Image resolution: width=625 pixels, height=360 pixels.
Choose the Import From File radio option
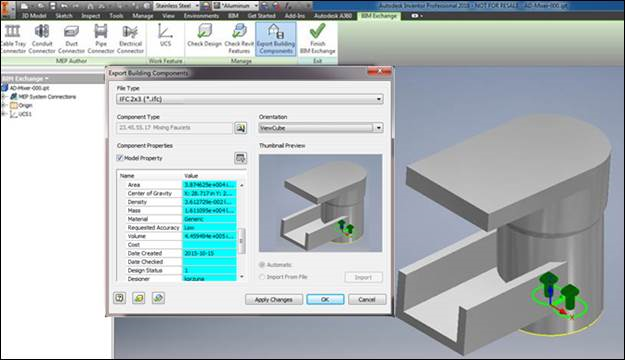point(262,277)
